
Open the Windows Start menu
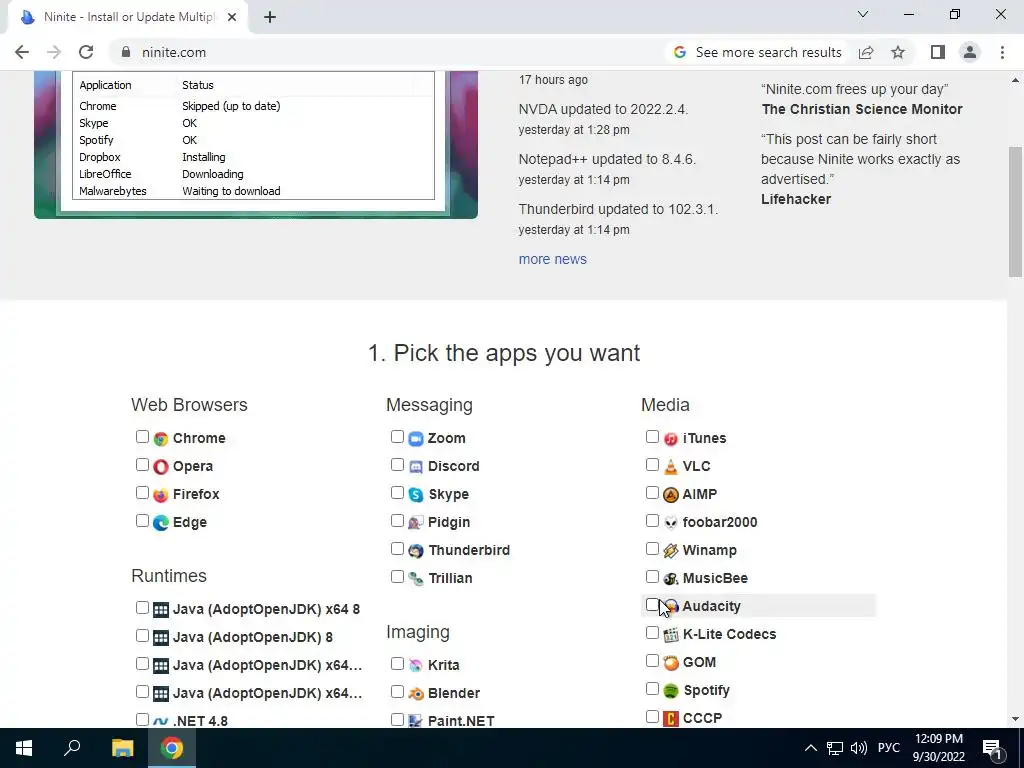[24, 748]
